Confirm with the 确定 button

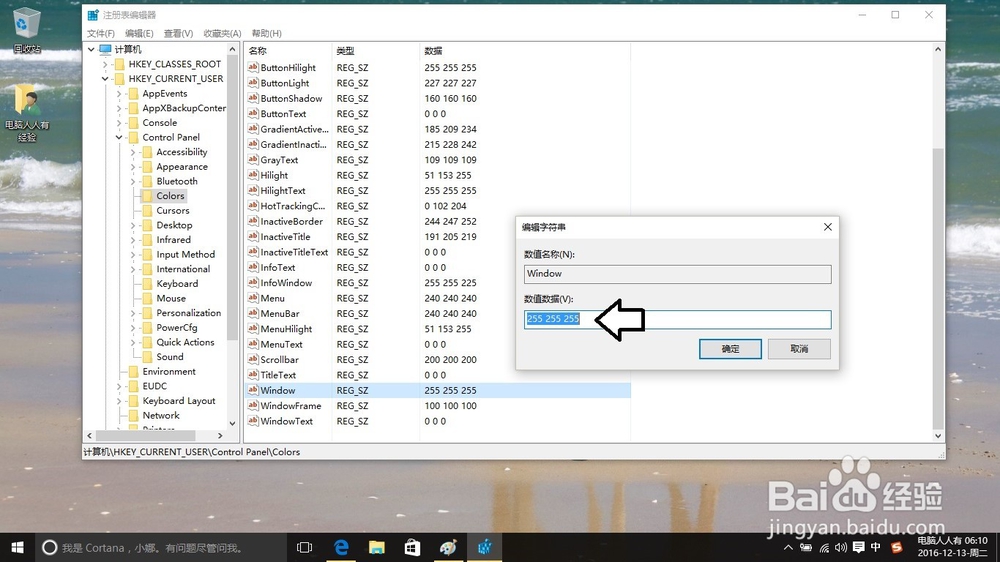(730, 349)
